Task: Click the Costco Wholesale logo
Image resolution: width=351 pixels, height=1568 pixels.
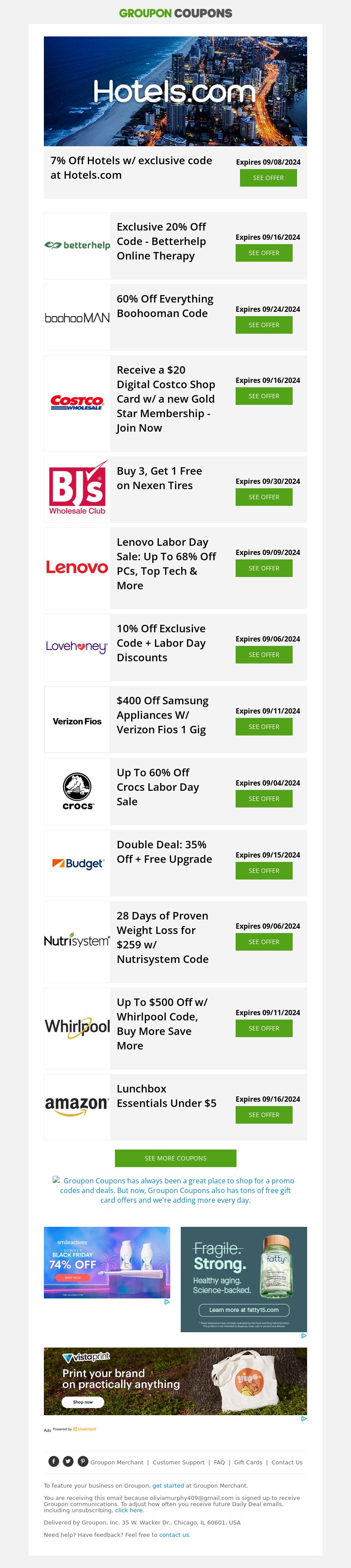Action: coord(77,403)
